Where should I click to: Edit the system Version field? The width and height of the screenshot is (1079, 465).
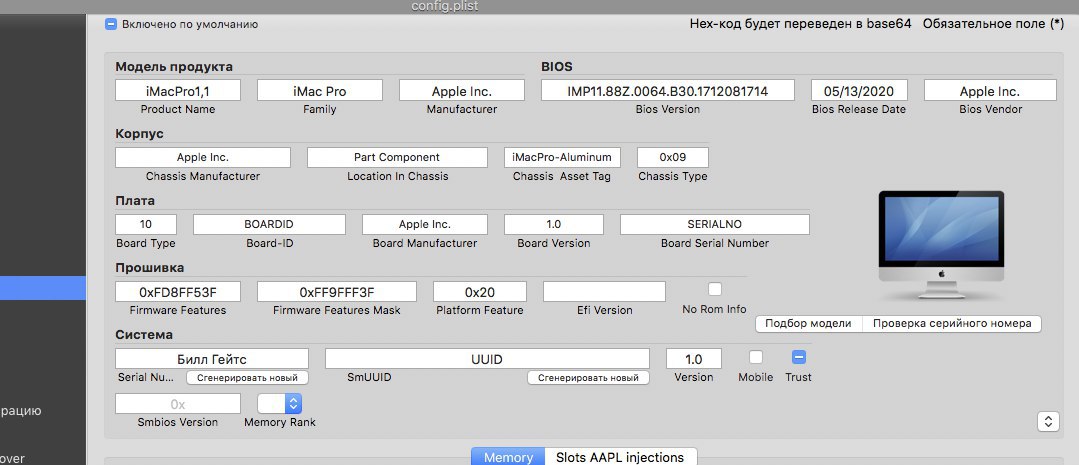694,359
